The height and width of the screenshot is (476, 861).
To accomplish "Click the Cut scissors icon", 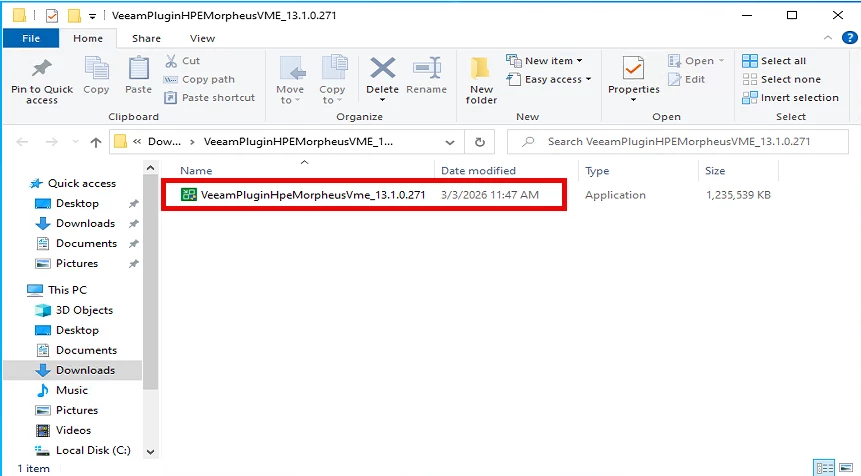I will pyautogui.click(x=171, y=60).
